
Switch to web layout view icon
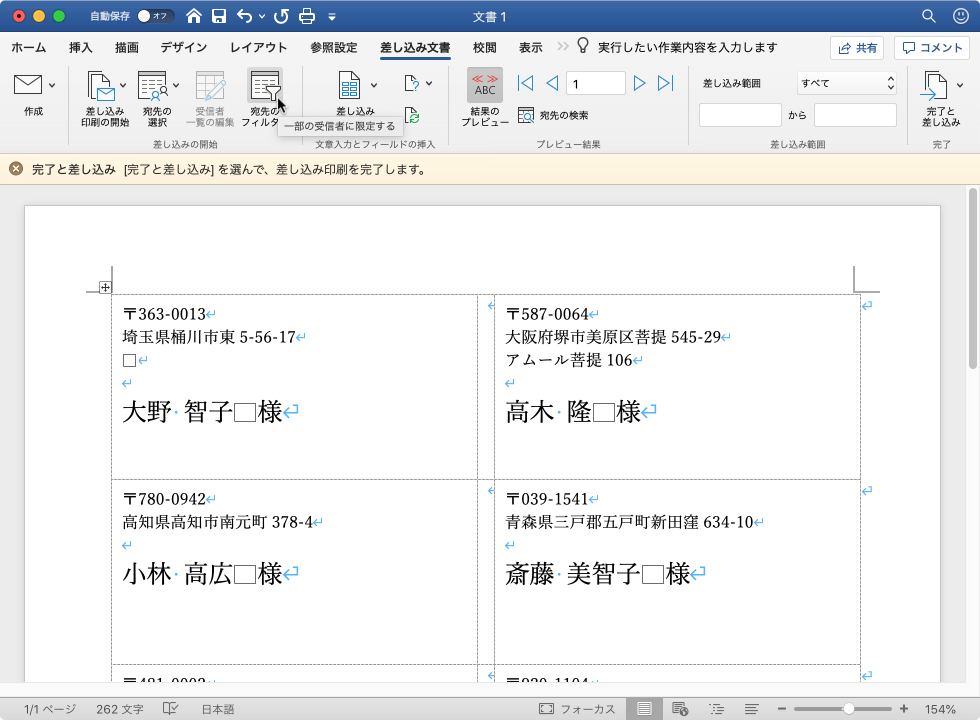(680, 709)
